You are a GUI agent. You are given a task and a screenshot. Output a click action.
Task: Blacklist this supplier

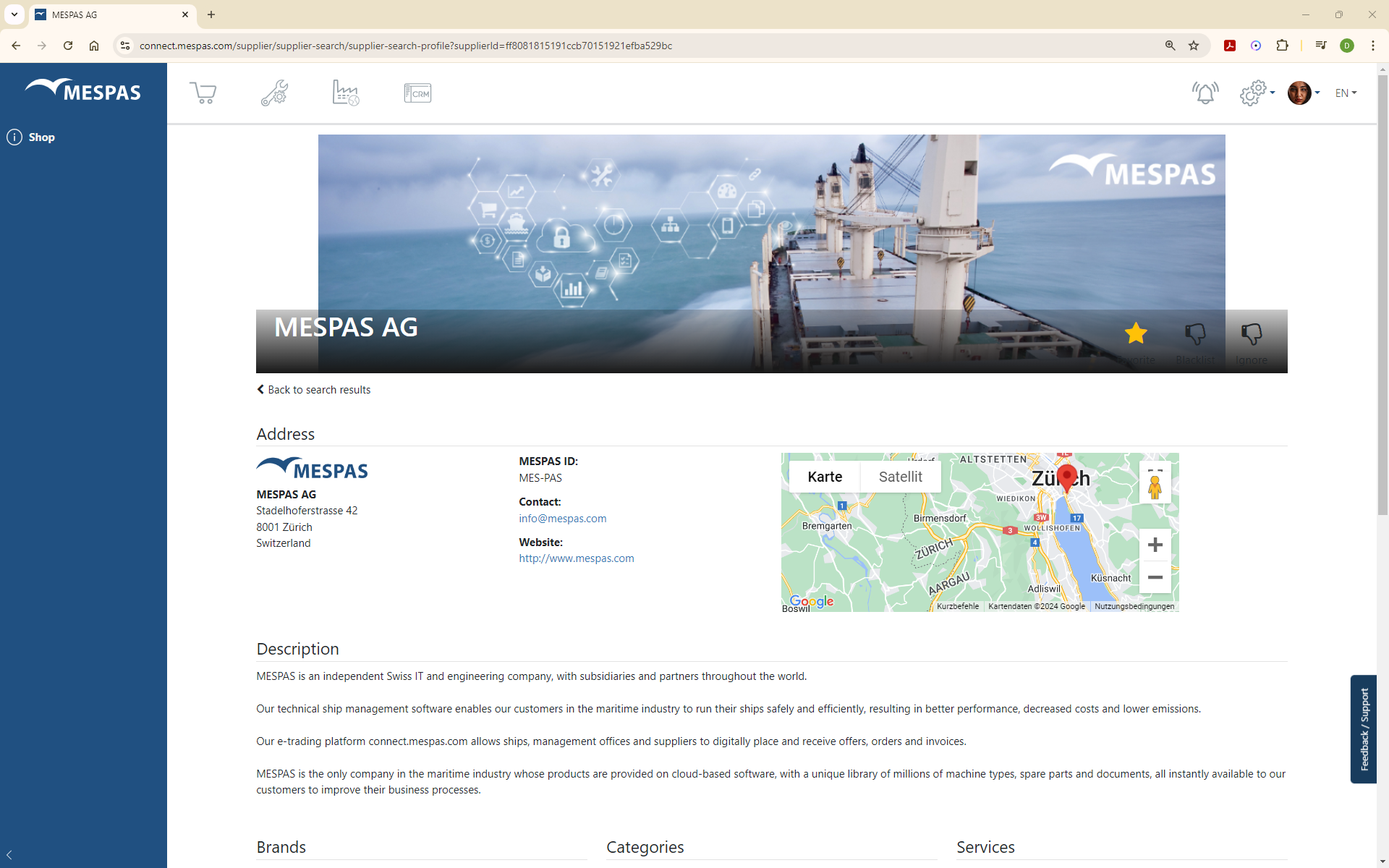(1195, 334)
